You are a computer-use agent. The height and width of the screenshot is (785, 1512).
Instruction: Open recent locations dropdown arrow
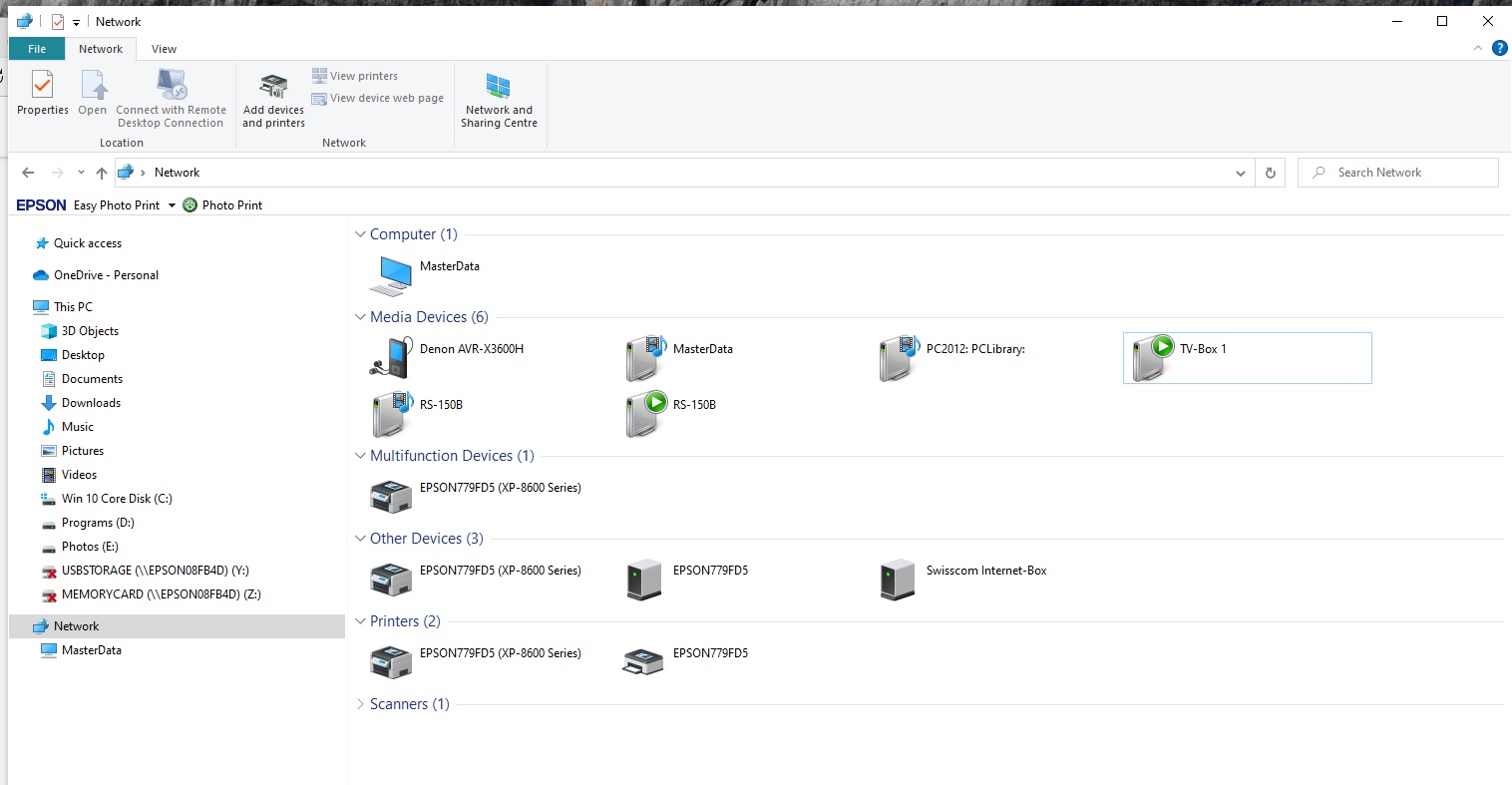(x=81, y=173)
